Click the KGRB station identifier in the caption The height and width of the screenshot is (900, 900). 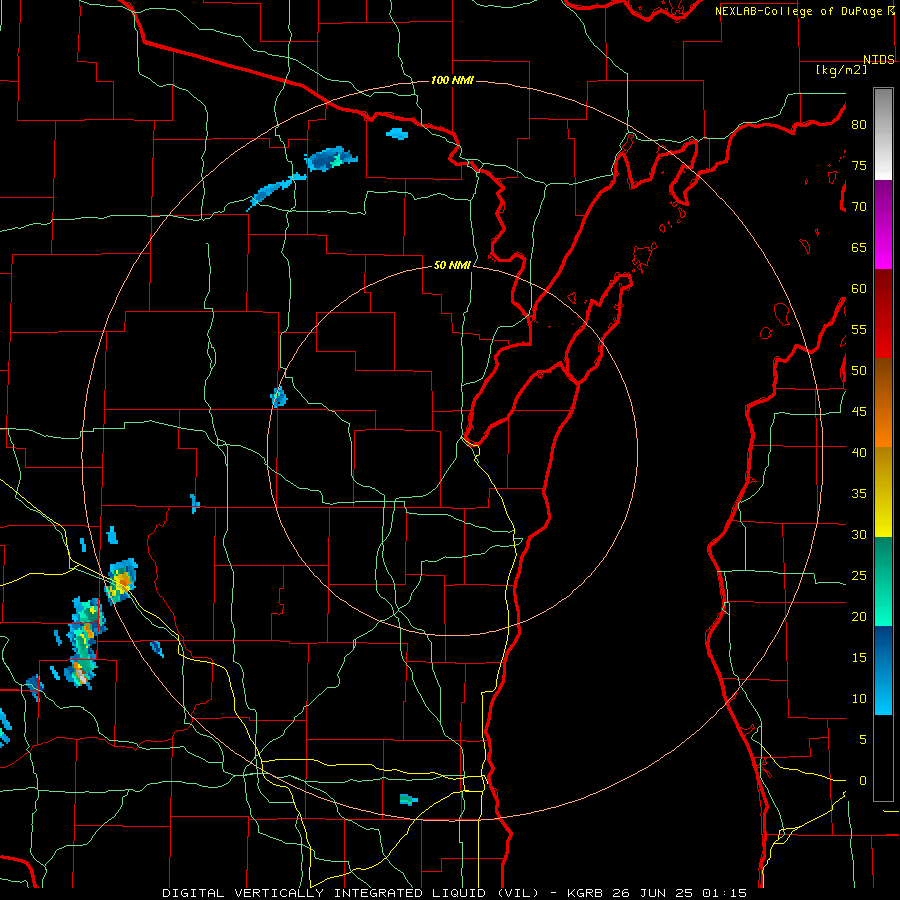tap(587, 893)
